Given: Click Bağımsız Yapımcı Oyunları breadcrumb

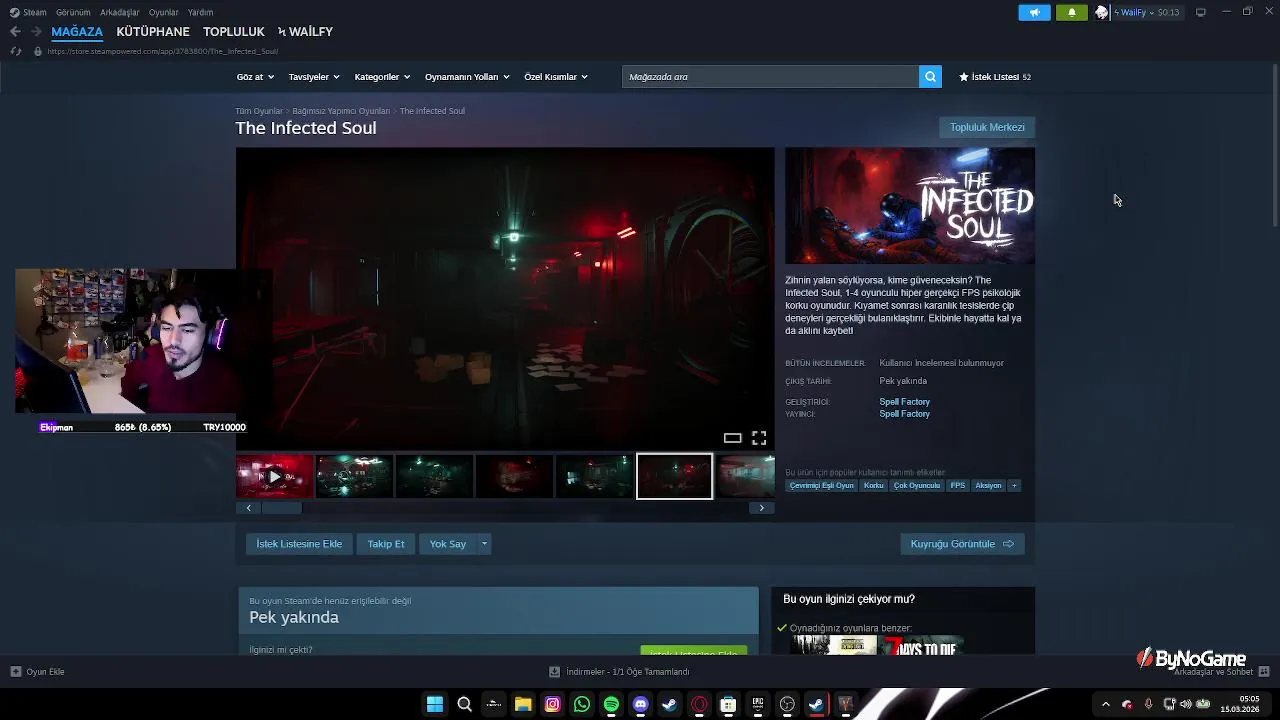Looking at the screenshot, I should pyautogui.click(x=341, y=111).
